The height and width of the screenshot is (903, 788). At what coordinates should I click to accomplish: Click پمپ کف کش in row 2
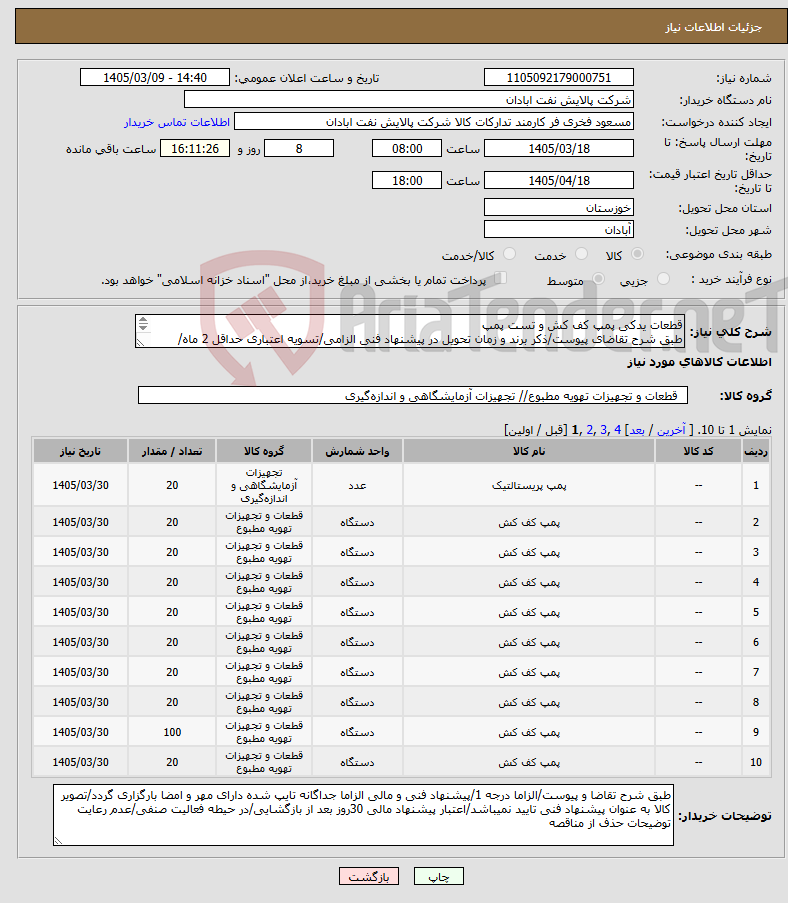point(529,522)
